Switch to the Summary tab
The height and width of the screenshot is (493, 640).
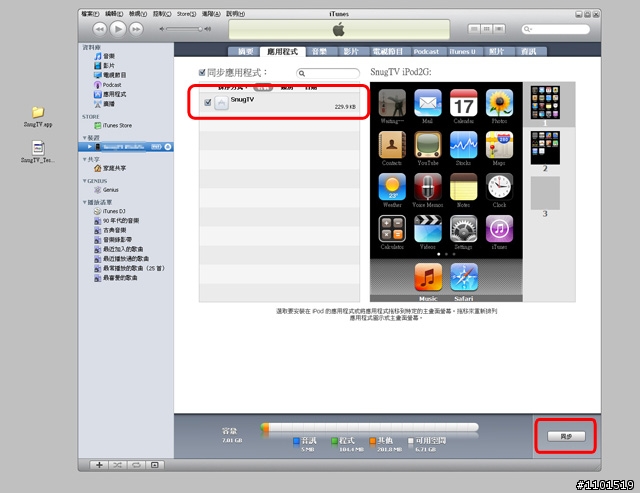(244, 51)
